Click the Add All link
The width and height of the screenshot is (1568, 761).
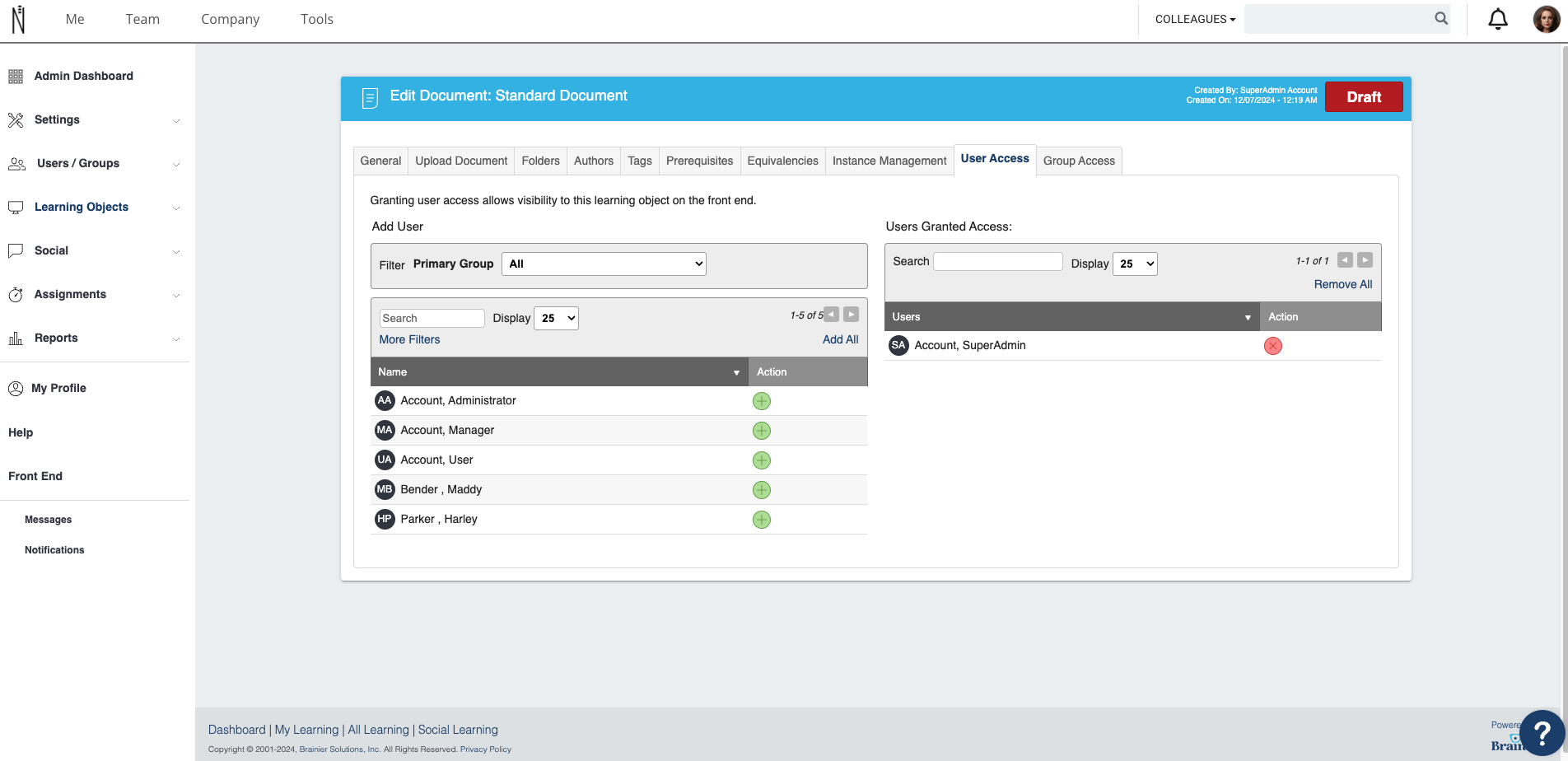click(840, 339)
